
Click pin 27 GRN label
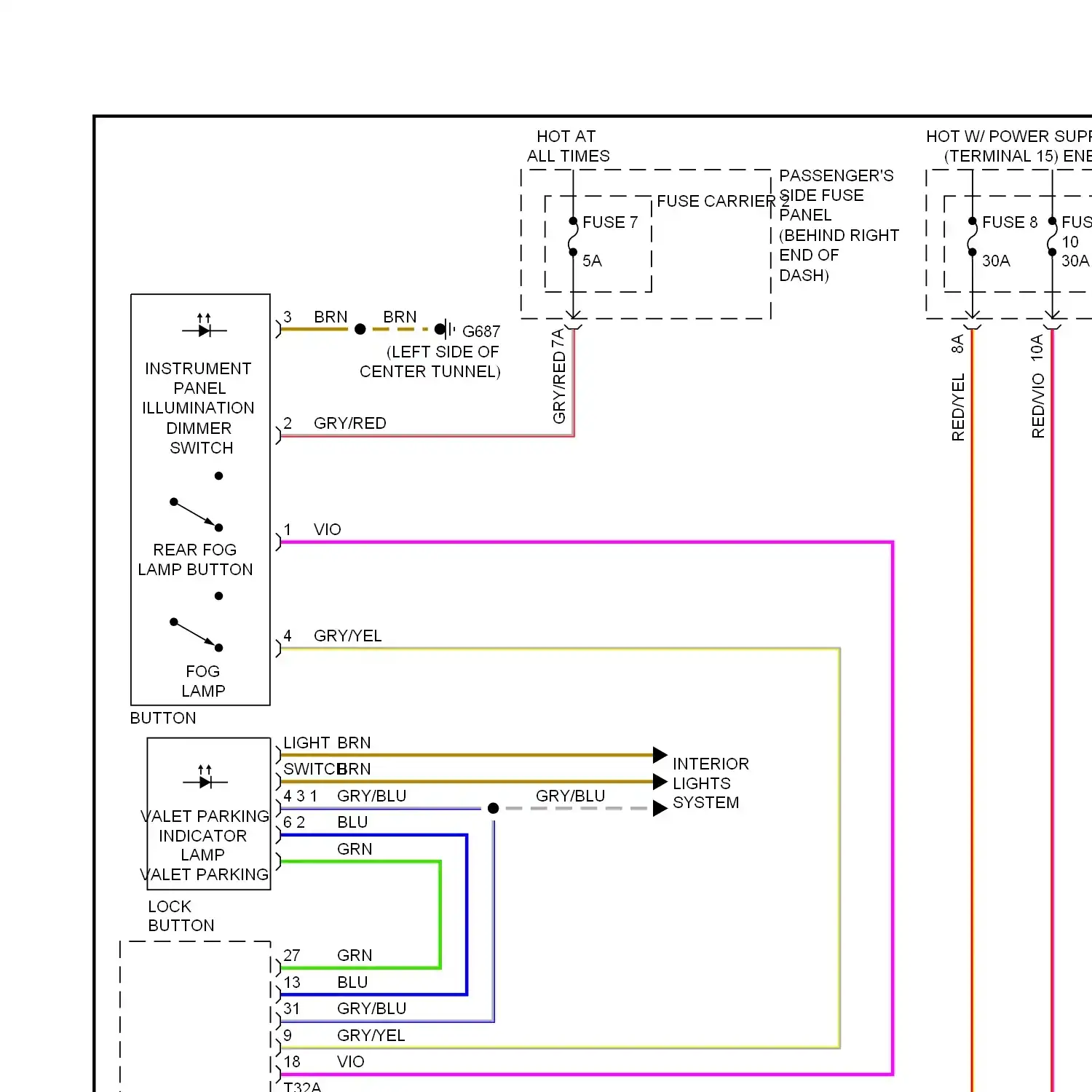coord(328,955)
